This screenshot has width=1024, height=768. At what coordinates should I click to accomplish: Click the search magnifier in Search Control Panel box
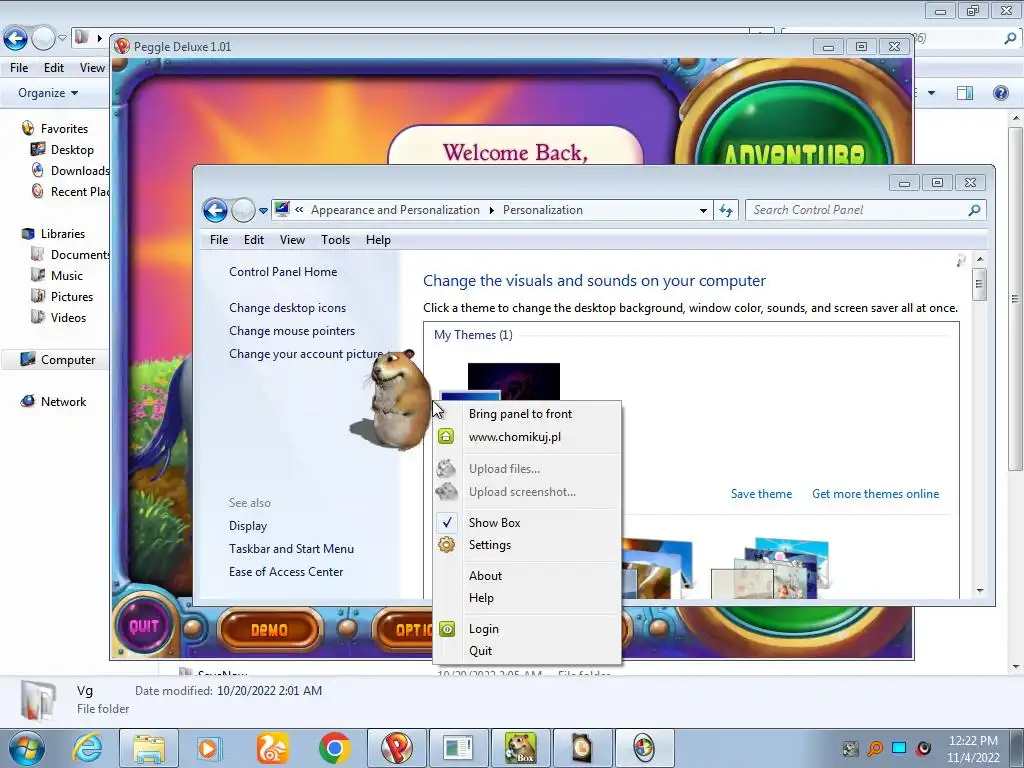[x=974, y=210]
